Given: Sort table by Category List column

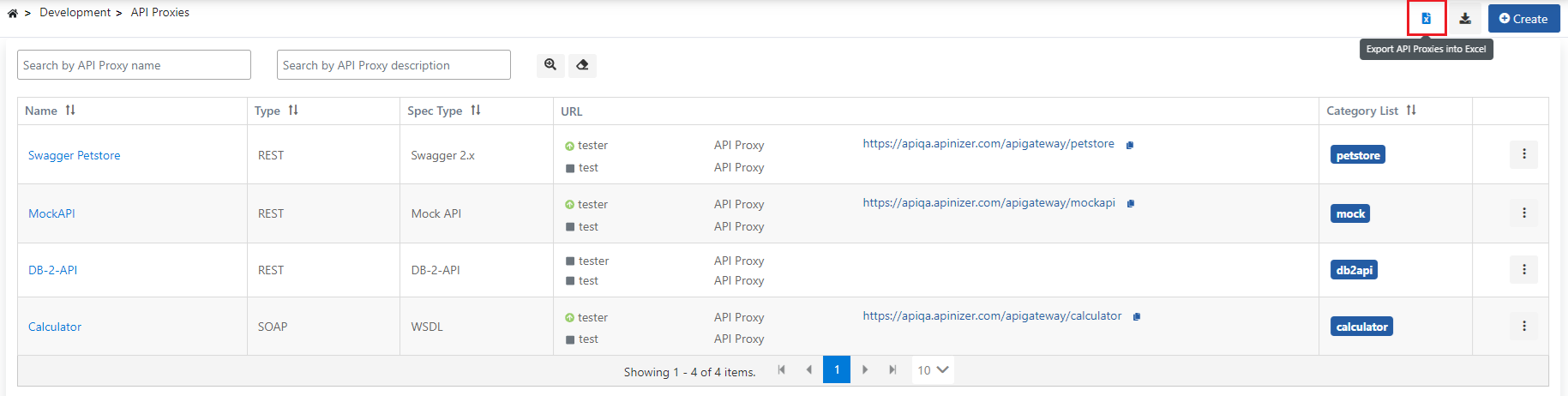Looking at the screenshot, I should tap(1411, 111).
